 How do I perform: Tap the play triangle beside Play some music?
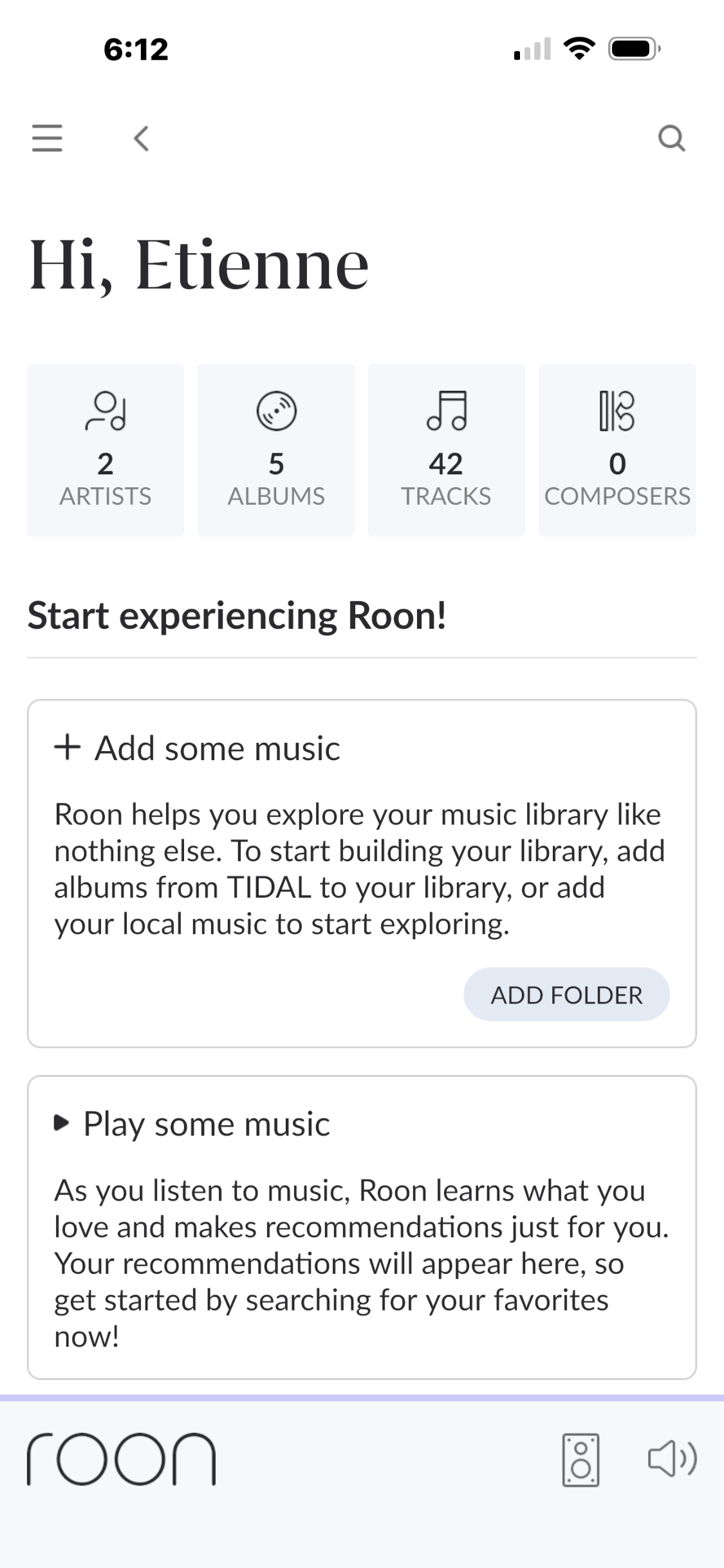tap(62, 1124)
